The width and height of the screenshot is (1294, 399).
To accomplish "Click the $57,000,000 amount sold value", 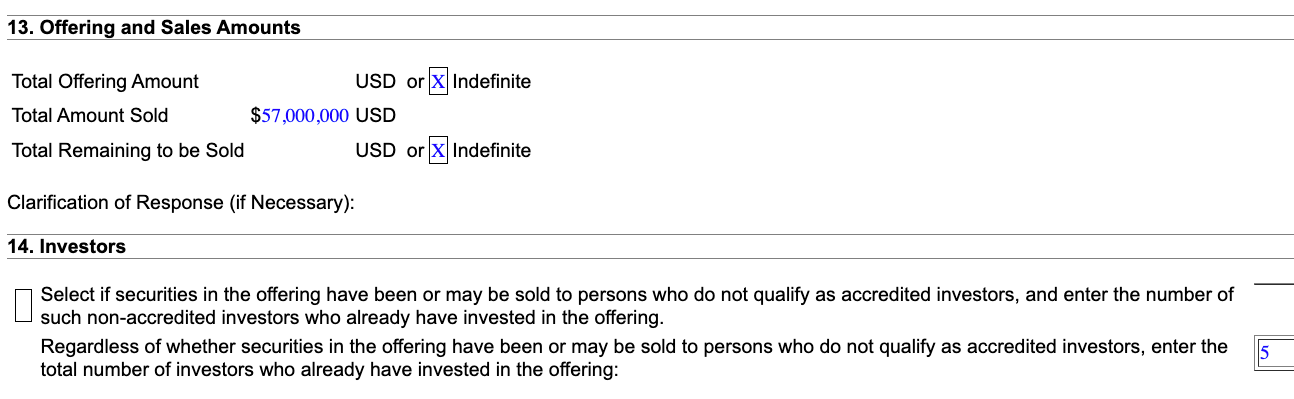I will (305, 116).
